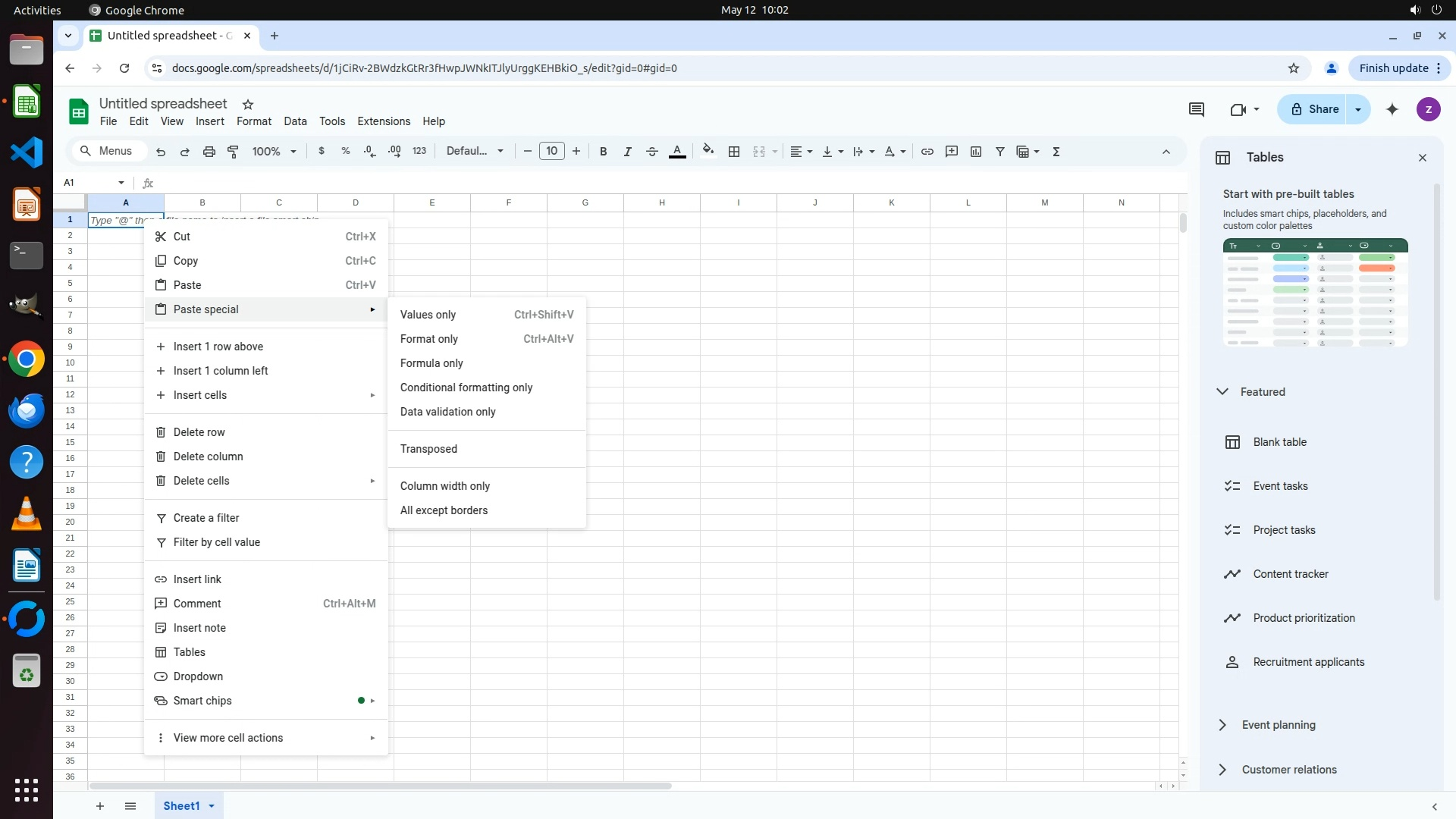Click the Share button
Viewport: 1456px width, 819px height.
click(1314, 109)
